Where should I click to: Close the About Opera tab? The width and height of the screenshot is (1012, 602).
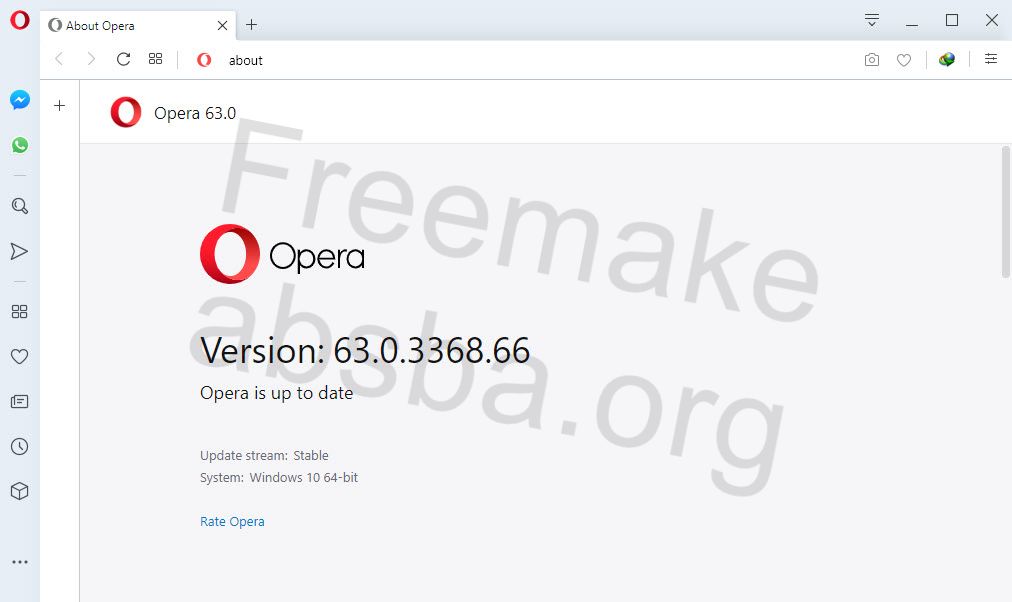[x=223, y=25]
